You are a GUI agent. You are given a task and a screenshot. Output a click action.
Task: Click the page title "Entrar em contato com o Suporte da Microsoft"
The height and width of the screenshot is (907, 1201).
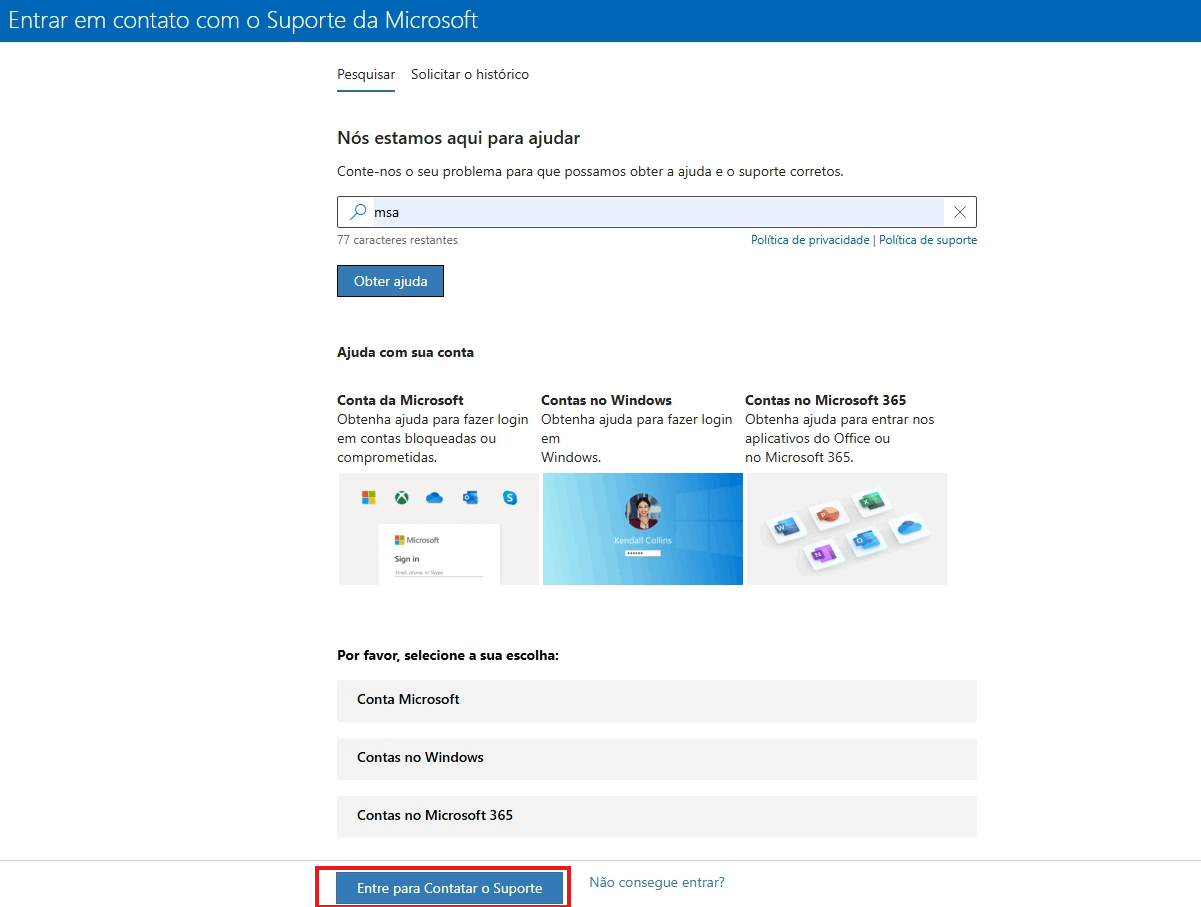point(243,20)
